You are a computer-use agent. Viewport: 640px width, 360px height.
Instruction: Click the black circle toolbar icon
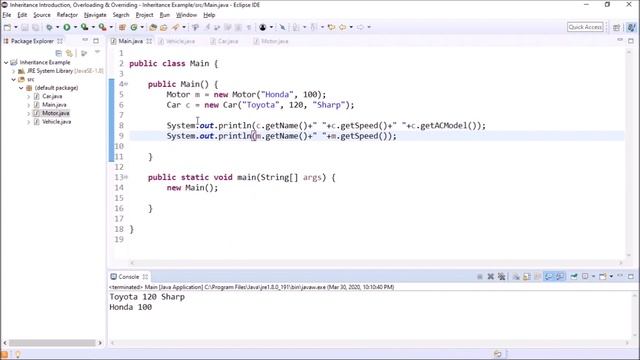coord(262,27)
